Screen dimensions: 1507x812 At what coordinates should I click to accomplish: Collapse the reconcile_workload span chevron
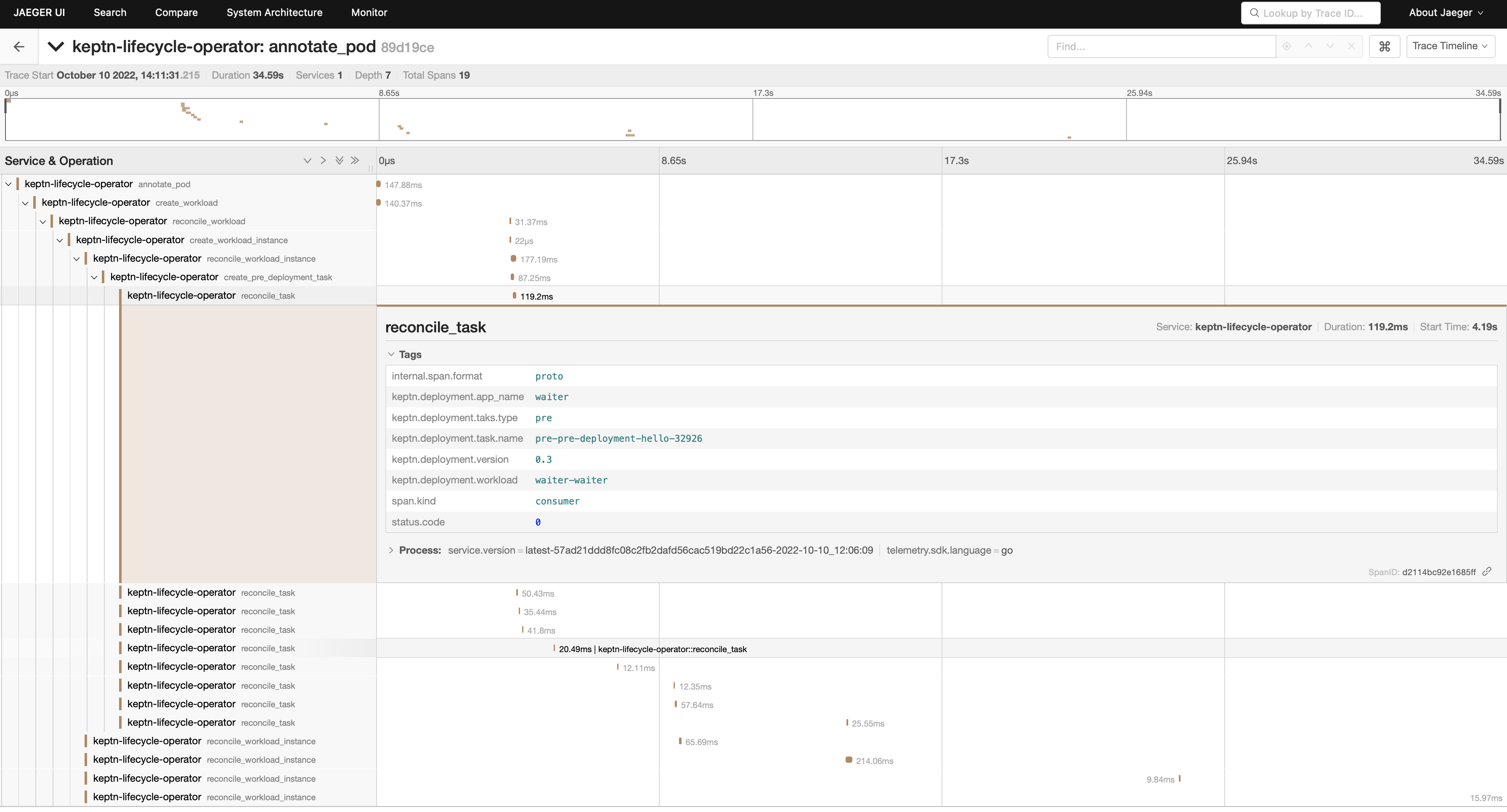pos(43,222)
